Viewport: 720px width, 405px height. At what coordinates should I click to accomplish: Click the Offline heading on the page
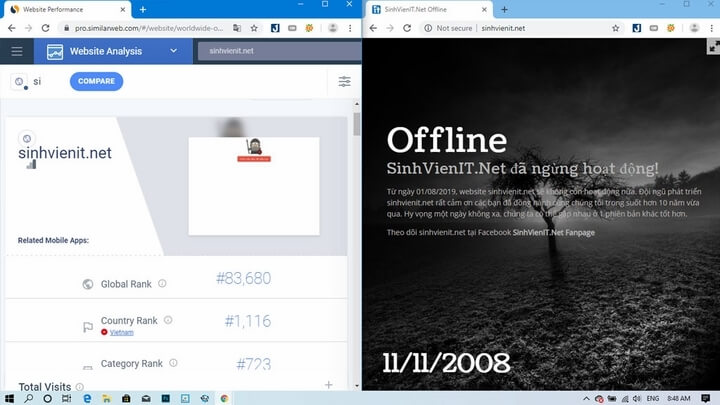447,141
